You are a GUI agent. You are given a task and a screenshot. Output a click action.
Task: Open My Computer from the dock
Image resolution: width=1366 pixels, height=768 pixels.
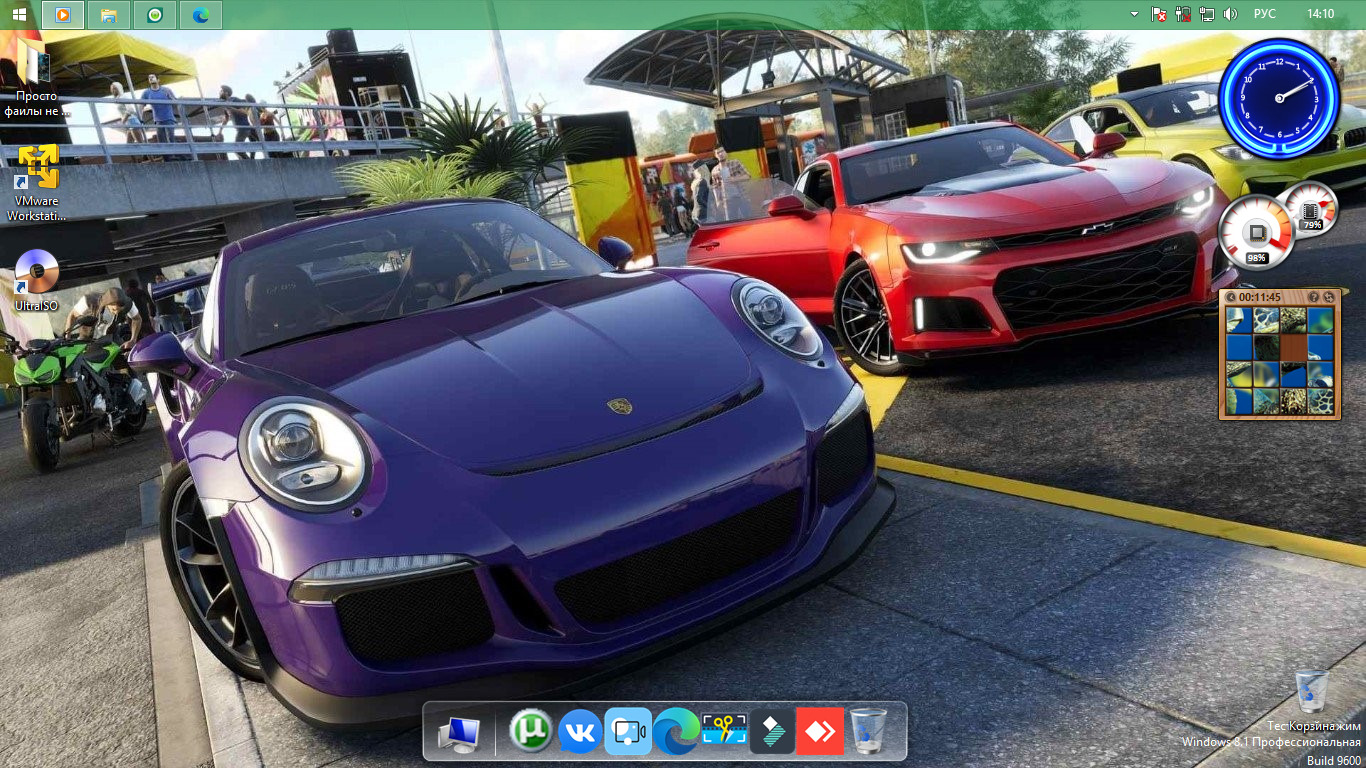coord(459,734)
